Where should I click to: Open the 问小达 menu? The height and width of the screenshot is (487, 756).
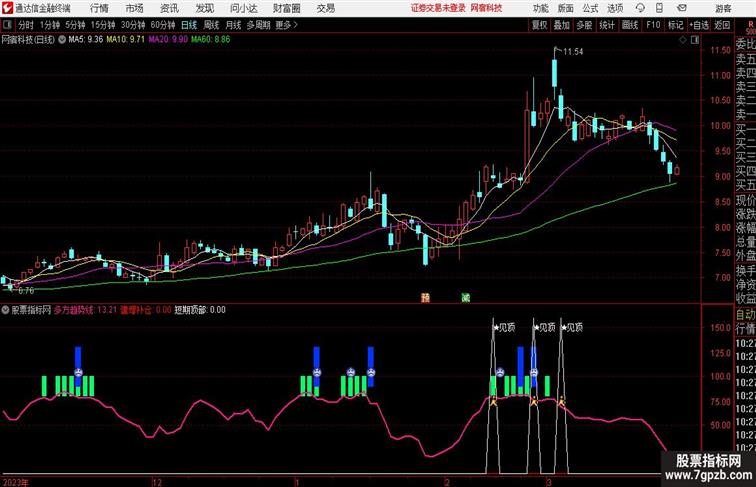[x=243, y=8]
